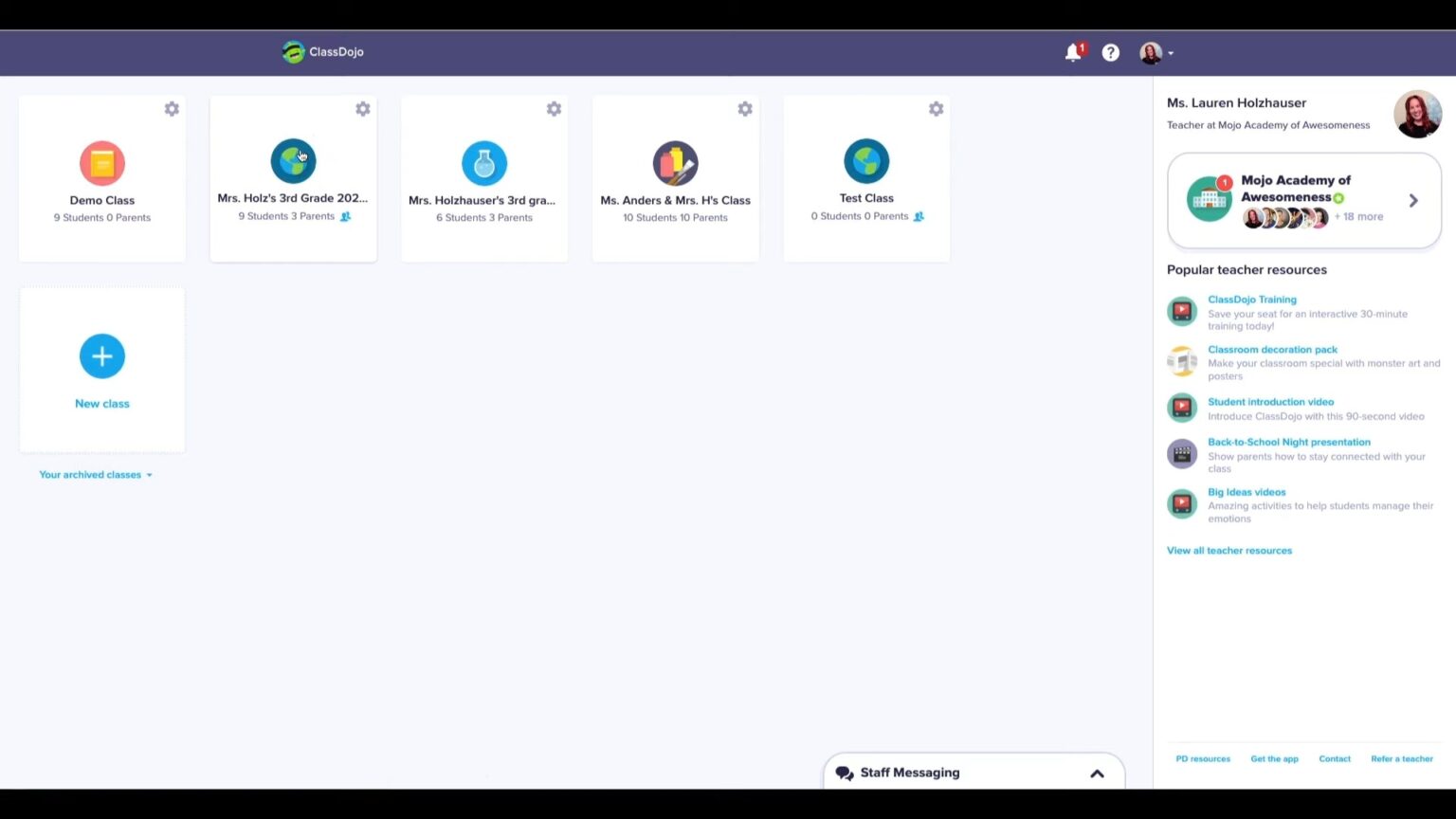
Task: Open Ms. Anders & Mrs. H's Class icon
Action: 675,163
